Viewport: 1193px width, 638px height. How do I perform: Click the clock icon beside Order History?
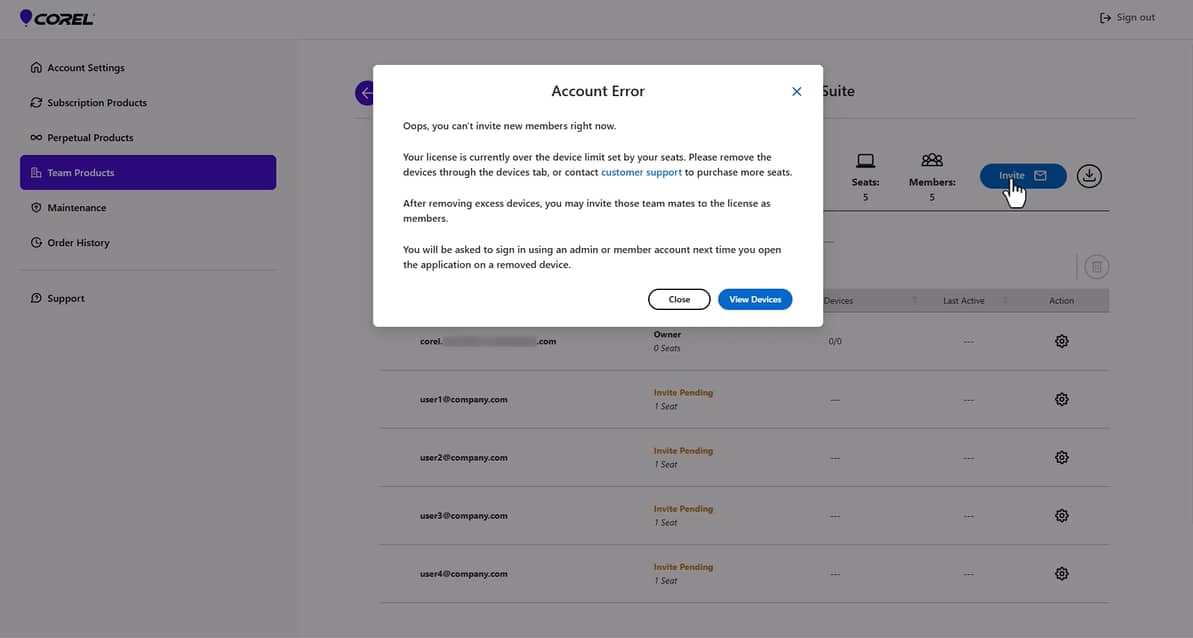[37, 242]
